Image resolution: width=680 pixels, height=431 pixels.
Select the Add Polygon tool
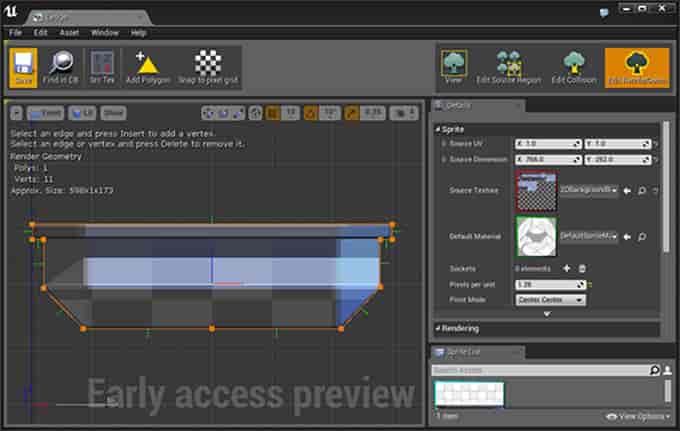pyautogui.click(x=148, y=67)
